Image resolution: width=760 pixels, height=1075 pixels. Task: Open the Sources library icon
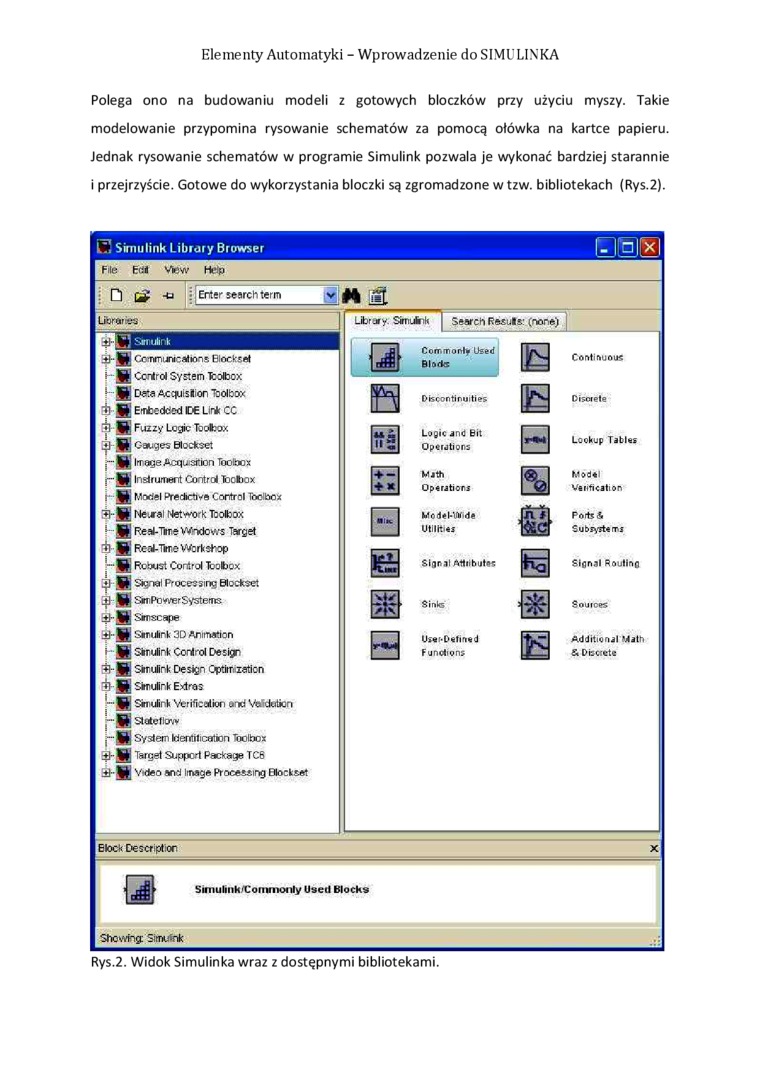pos(536,604)
